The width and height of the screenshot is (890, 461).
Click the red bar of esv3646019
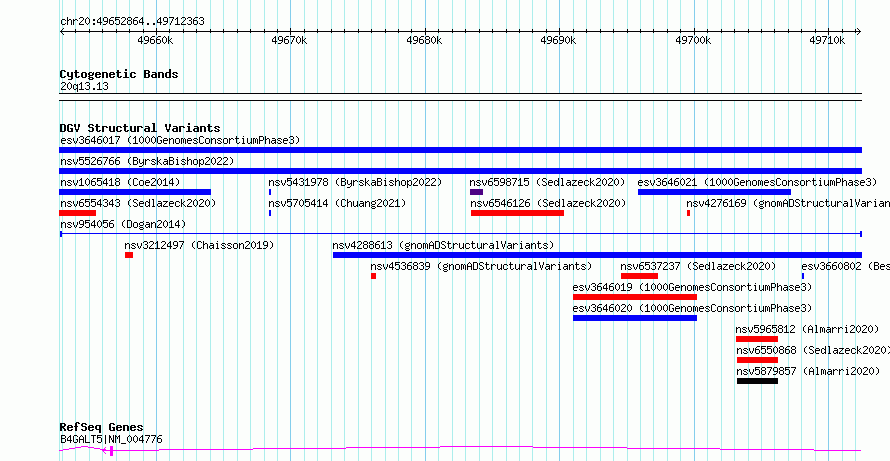[x=635, y=297]
